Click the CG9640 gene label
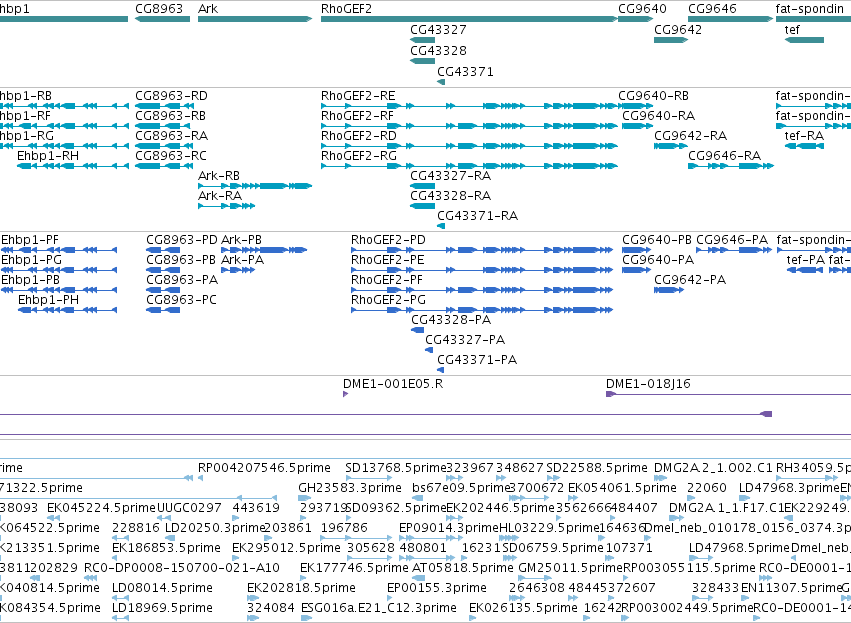The height and width of the screenshot is (623, 851). 642,9
